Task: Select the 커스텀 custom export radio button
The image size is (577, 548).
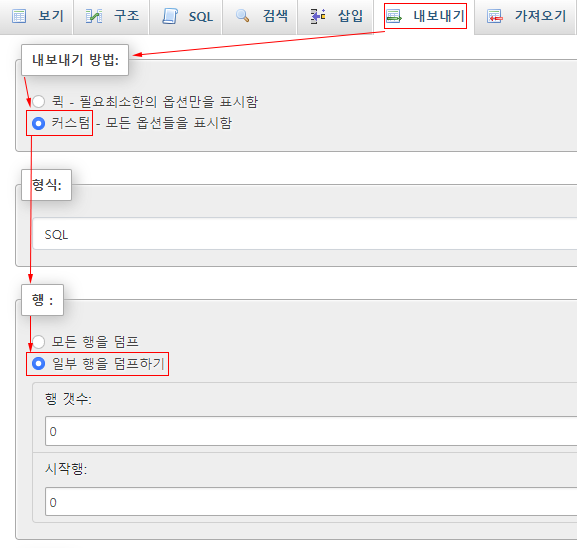Action: coord(39,123)
